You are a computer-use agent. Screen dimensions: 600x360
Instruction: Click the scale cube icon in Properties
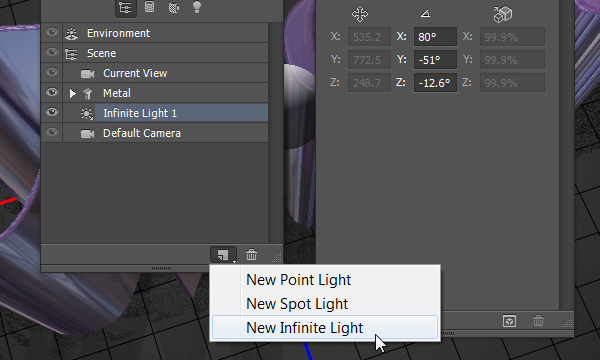[x=502, y=14]
